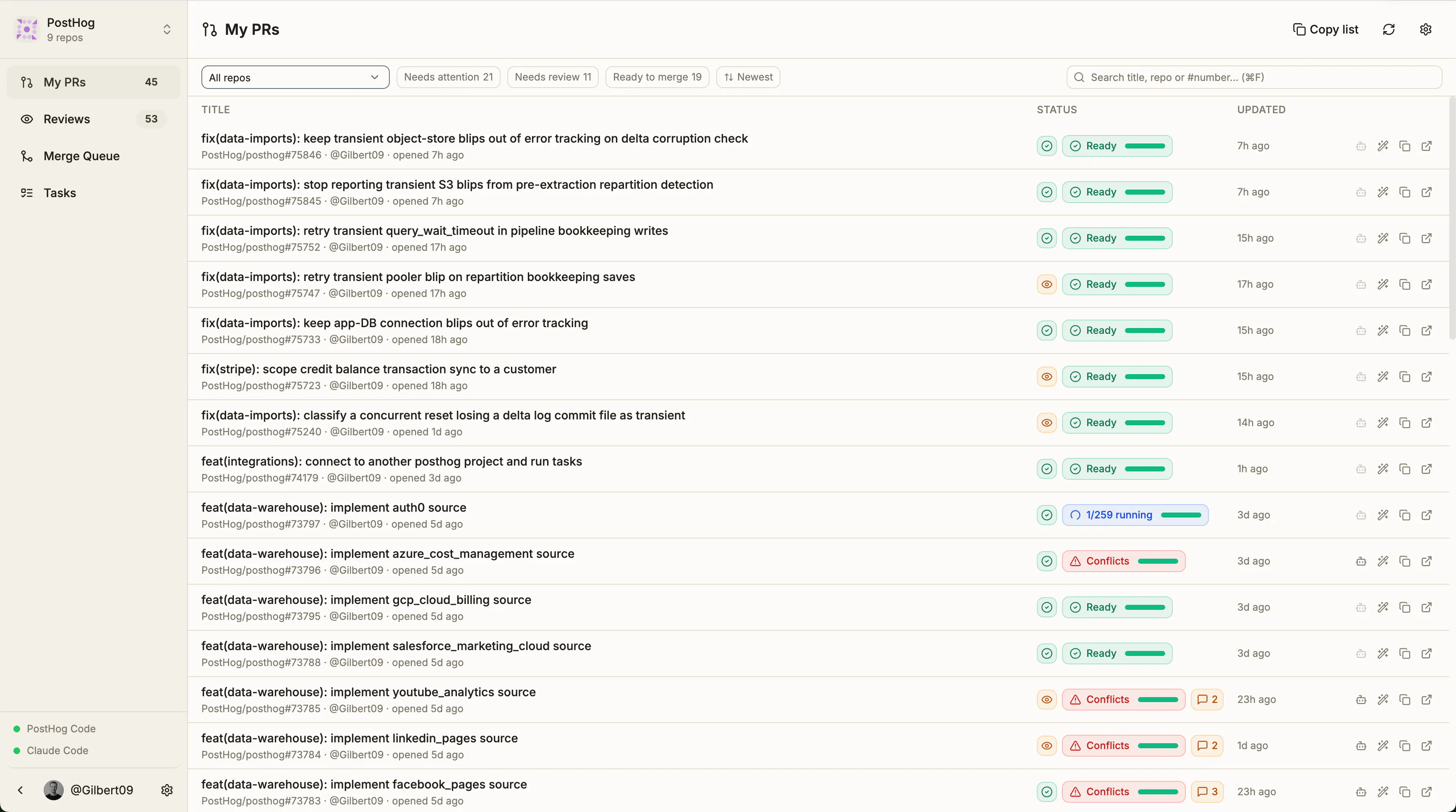Open PR #75846 in browser via external link icon

pyautogui.click(x=1427, y=146)
